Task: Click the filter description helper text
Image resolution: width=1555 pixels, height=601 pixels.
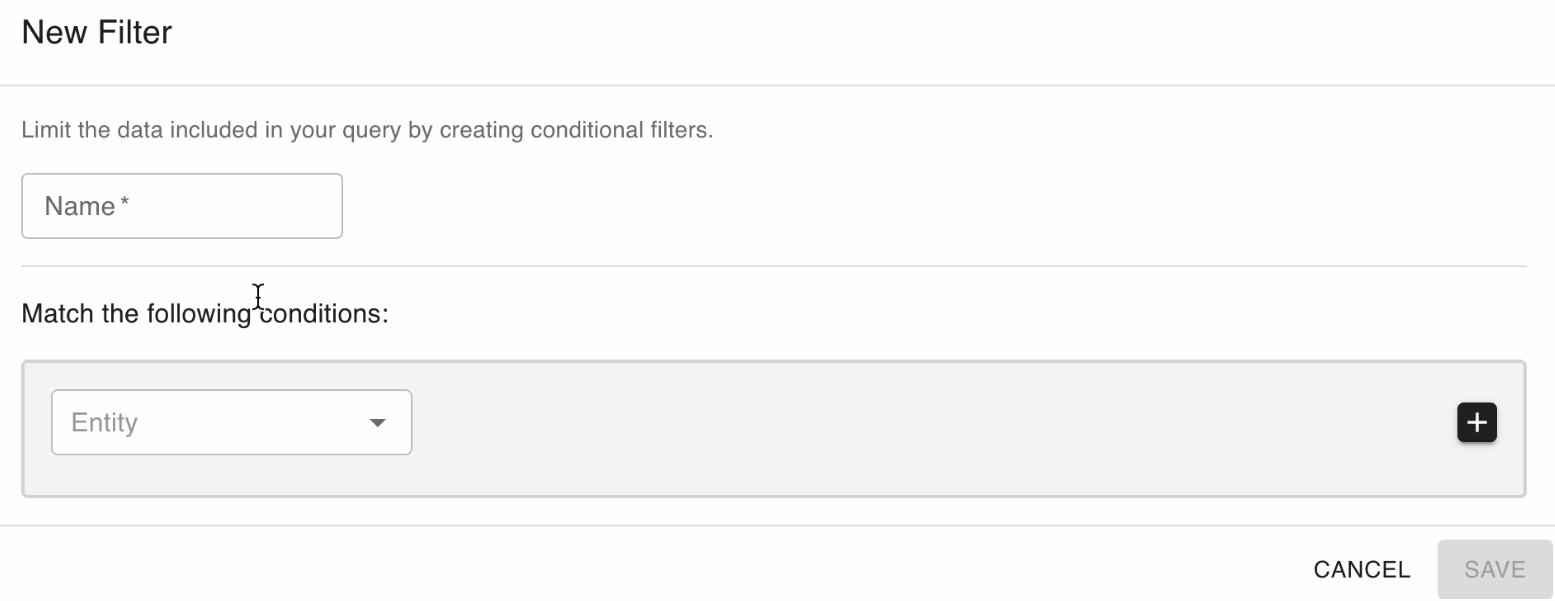Action: tap(367, 131)
